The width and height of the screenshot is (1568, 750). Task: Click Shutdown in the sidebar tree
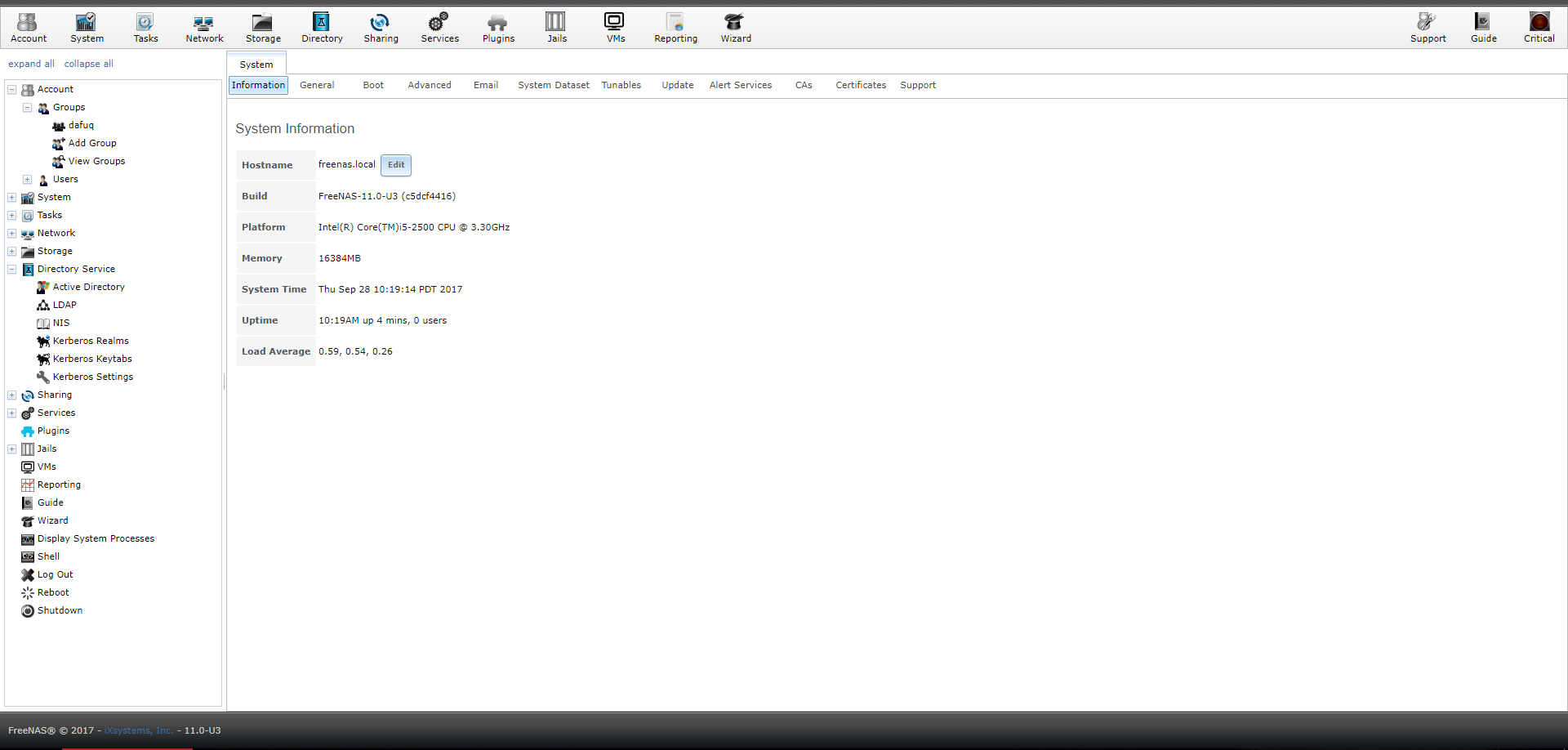(60, 611)
